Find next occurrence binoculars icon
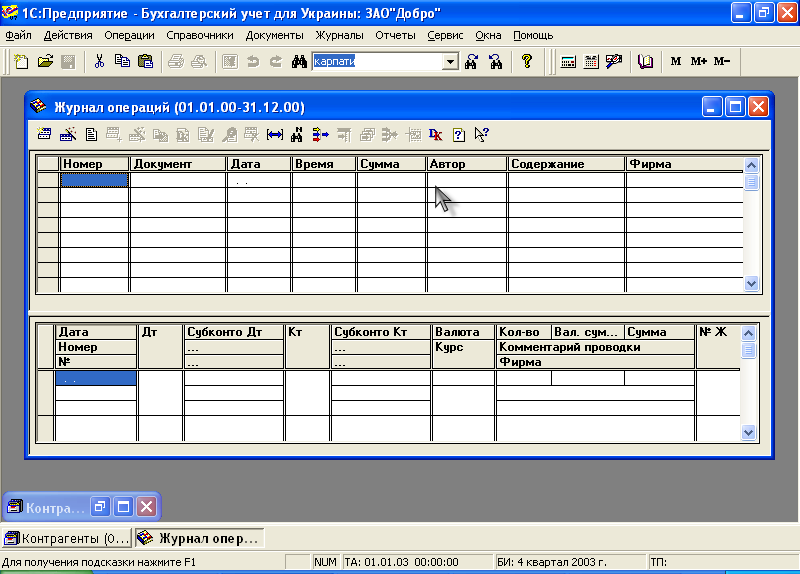 (x=471, y=62)
